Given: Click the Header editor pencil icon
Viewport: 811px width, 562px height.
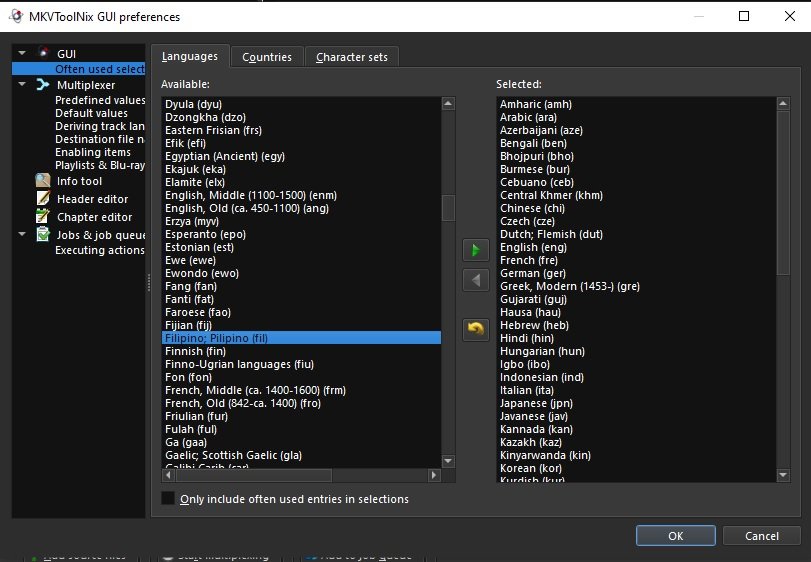Looking at the screenshot, I should (43, 199).
